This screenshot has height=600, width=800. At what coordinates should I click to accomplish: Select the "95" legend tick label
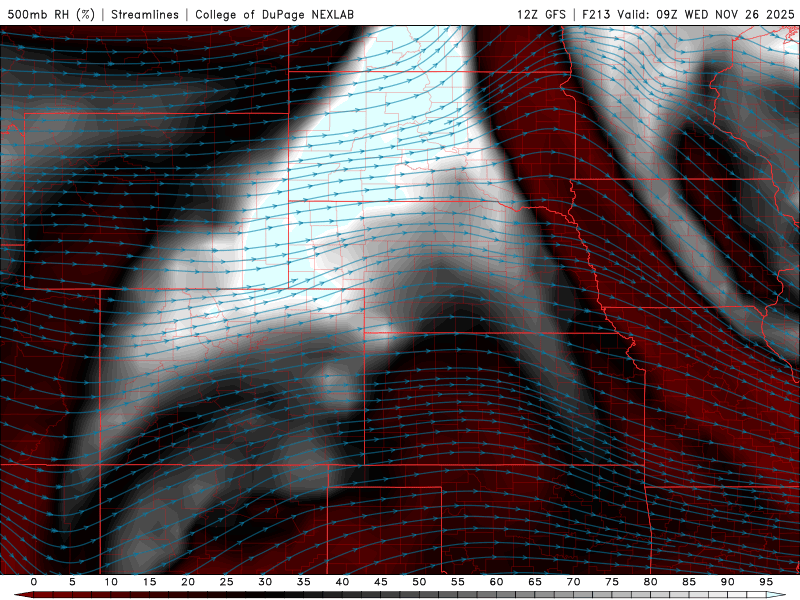pos(766,582)
